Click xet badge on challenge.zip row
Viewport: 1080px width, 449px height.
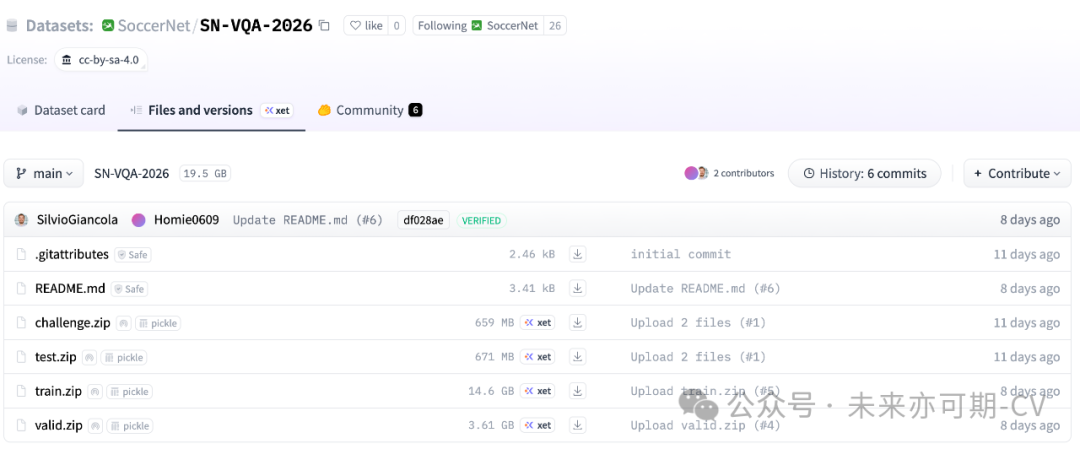[539, 322]
